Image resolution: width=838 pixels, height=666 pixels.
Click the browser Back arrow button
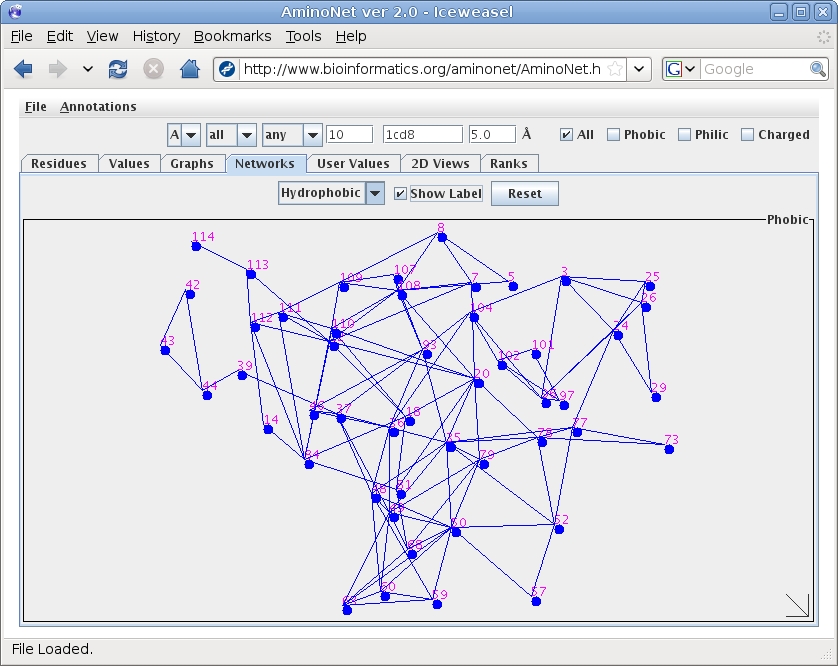(x=23, y=69)
